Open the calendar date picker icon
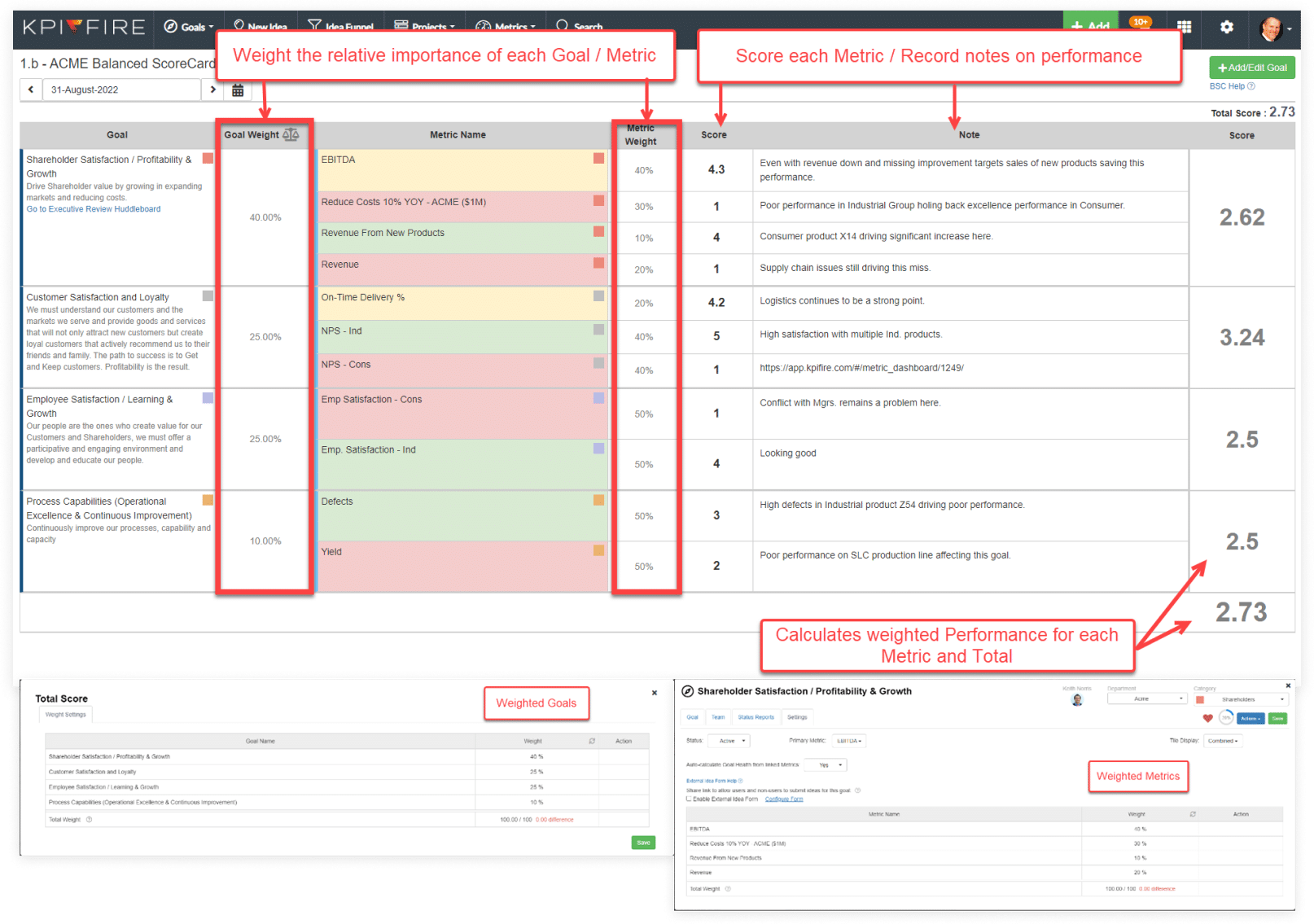1314x924 pixels. pyautogui.click(x=238, y=90)
